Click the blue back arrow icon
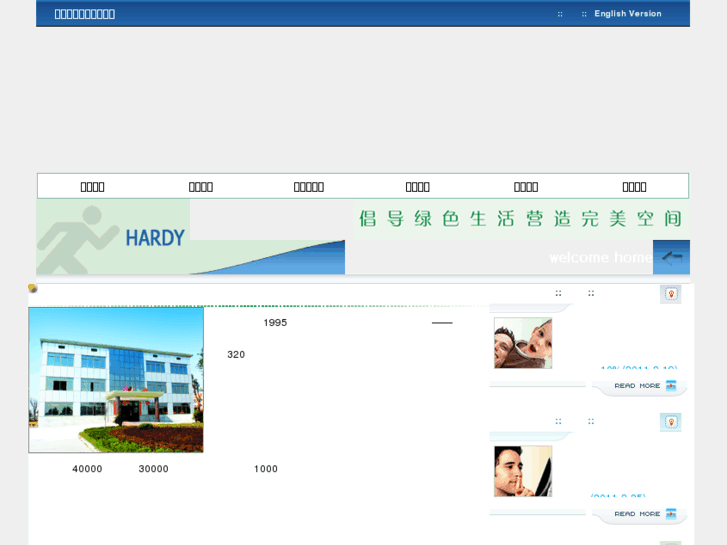 (671, 257)
